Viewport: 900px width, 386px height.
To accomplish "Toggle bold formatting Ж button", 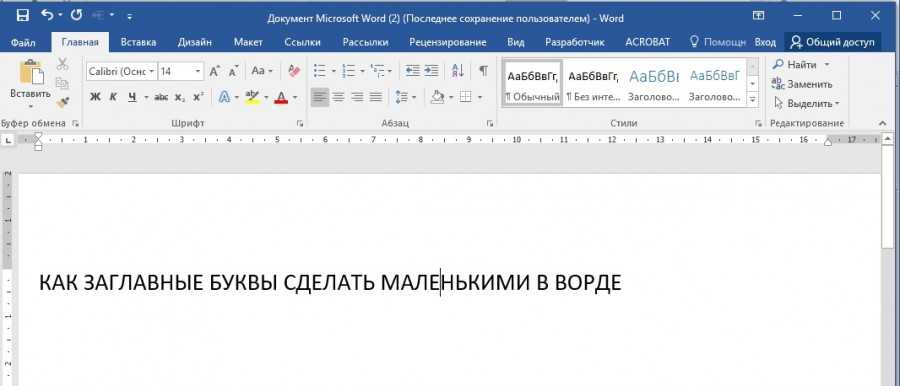I will coord(95,97).
